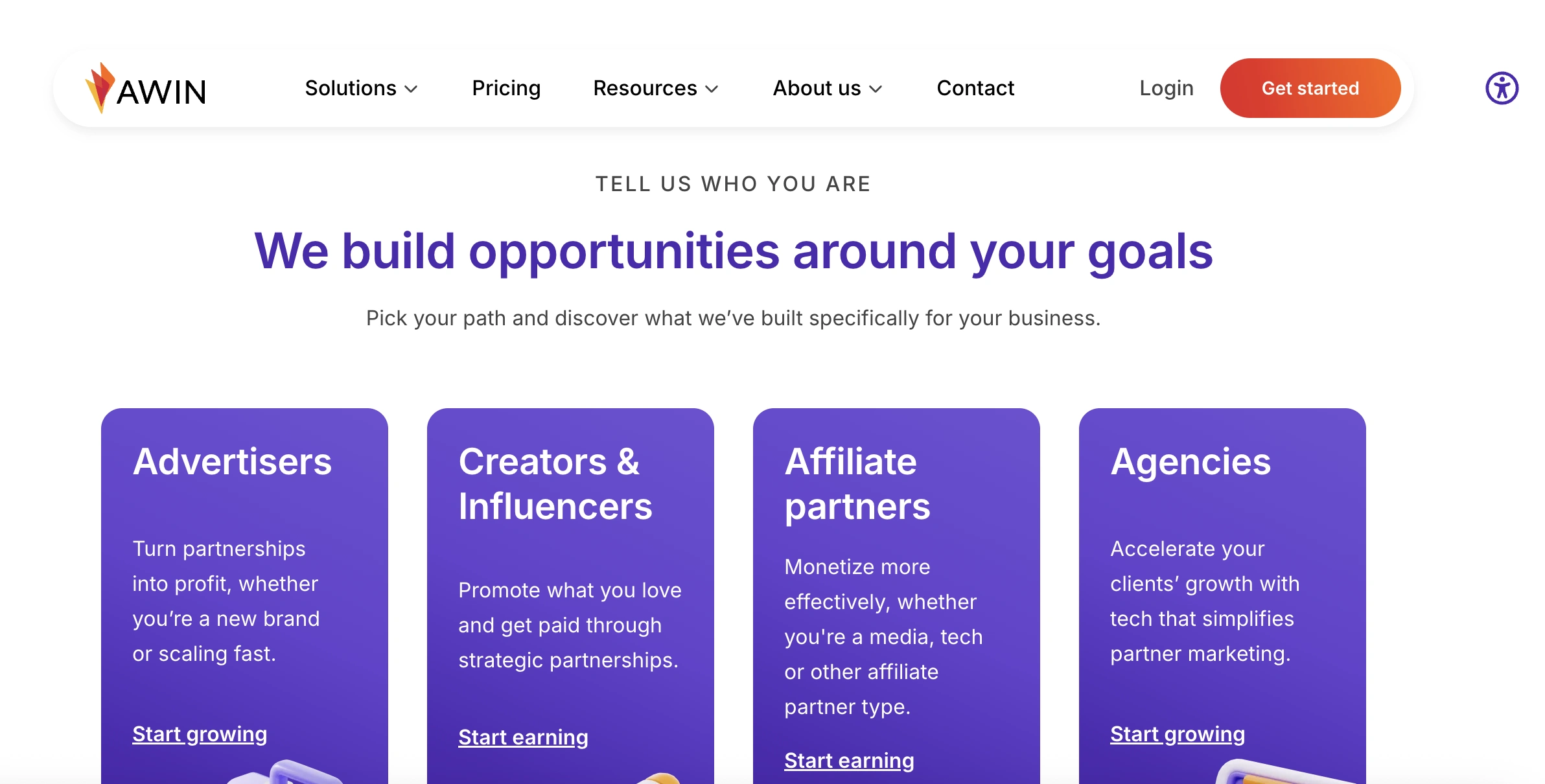Select the Agencies card heading
The image size is (1545, 784).
click(1191, 462)
